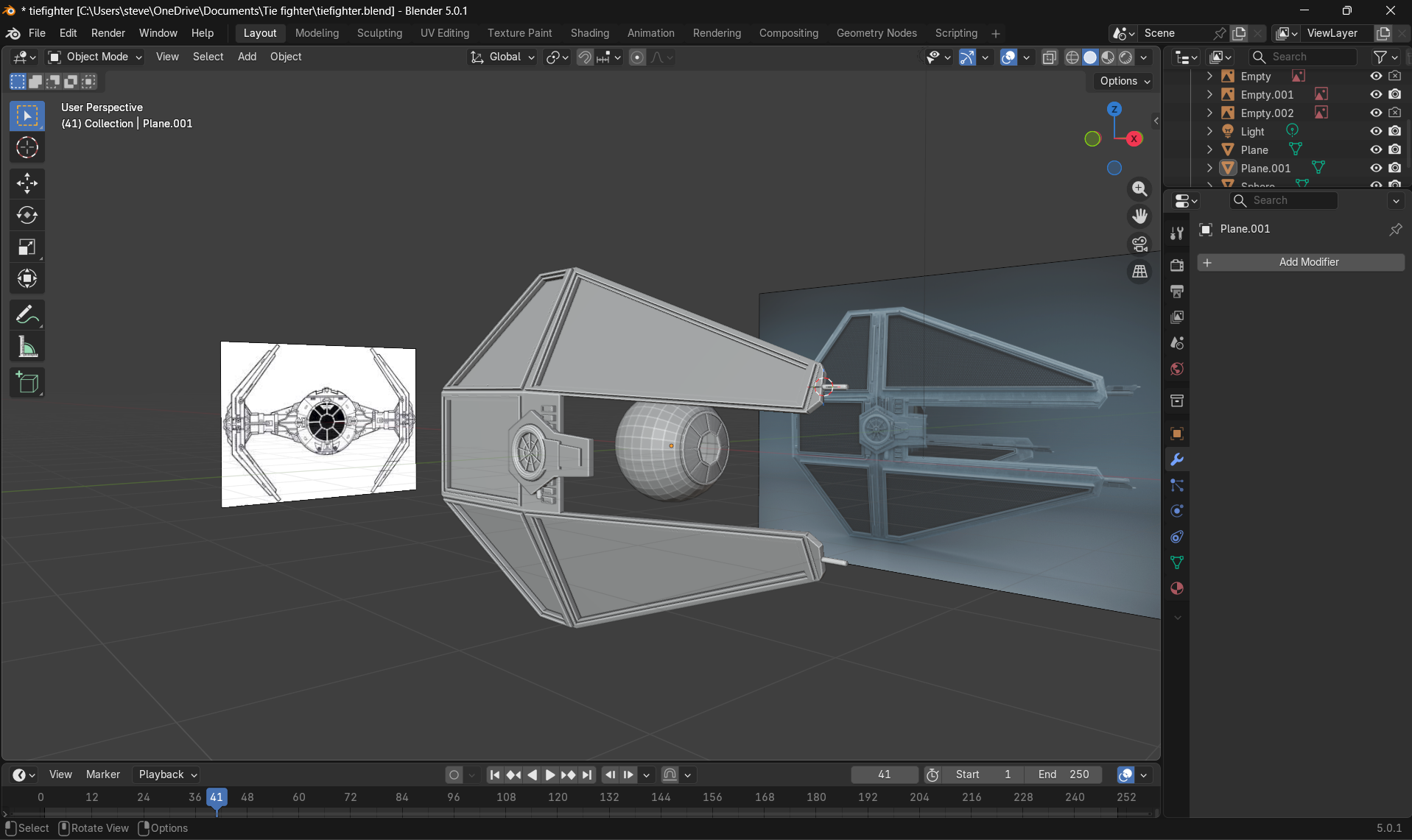This screenshot has width=1412, height=840.
Task: Toggle camera view icon in viewport
Action: (x=1139, y=244)
